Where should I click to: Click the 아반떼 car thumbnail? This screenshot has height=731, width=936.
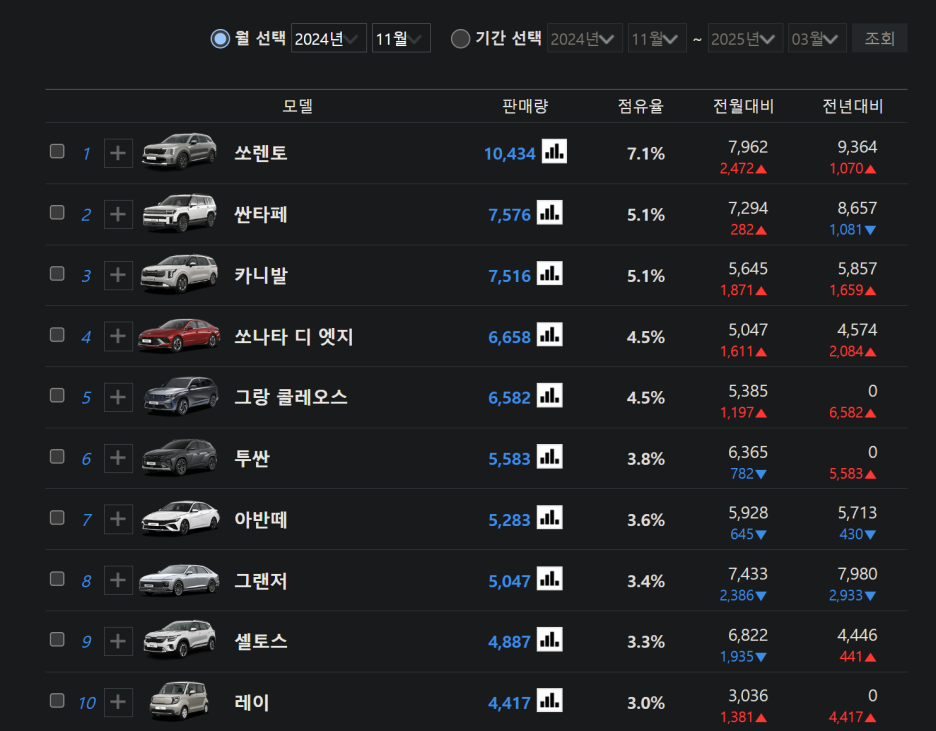[x=179, y=517]
